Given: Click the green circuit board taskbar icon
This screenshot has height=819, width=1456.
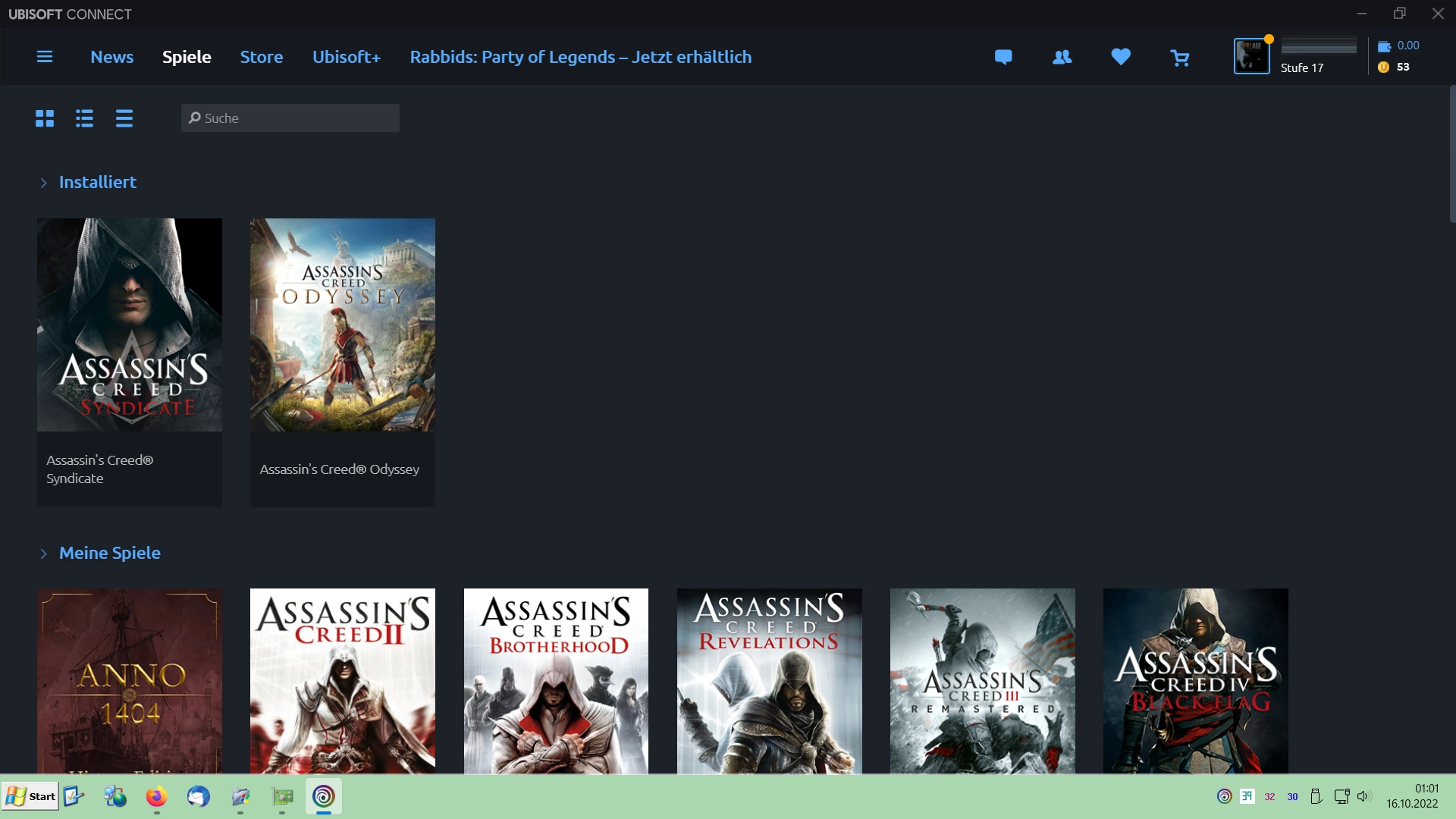Looking at the screenshot, I should [x=282, y=796].
